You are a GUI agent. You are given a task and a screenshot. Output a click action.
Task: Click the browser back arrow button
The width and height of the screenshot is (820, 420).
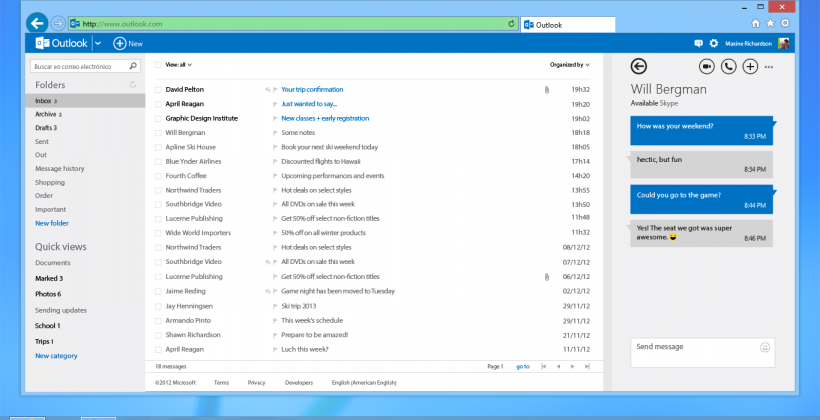37,24
